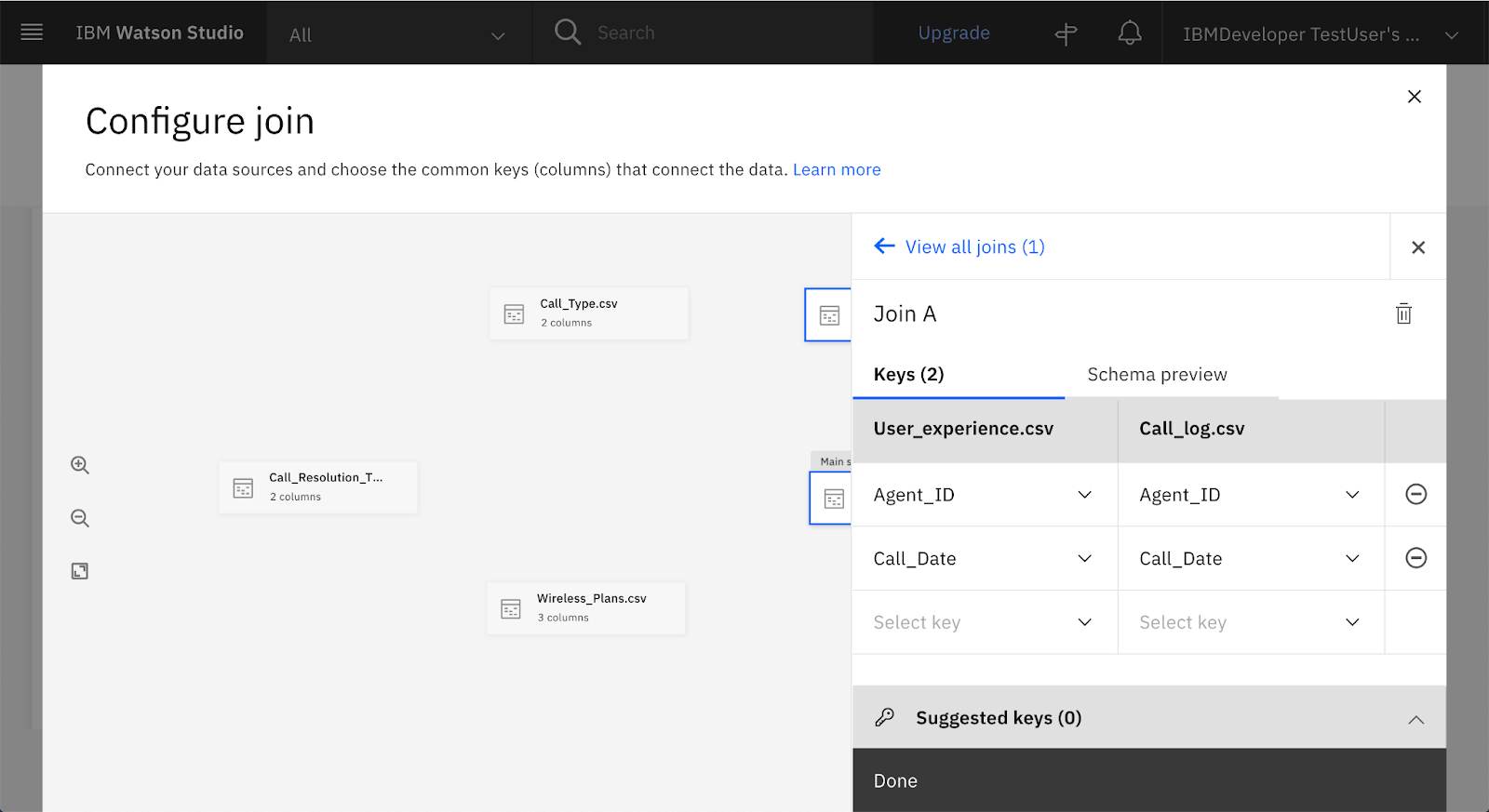Click the signpost icon in header

pos(1066,34)
